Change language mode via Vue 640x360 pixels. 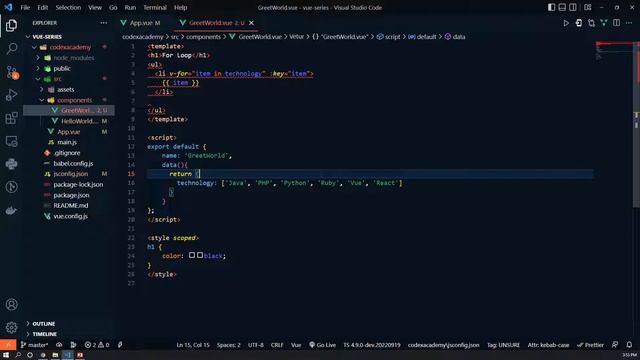point(296,345)
